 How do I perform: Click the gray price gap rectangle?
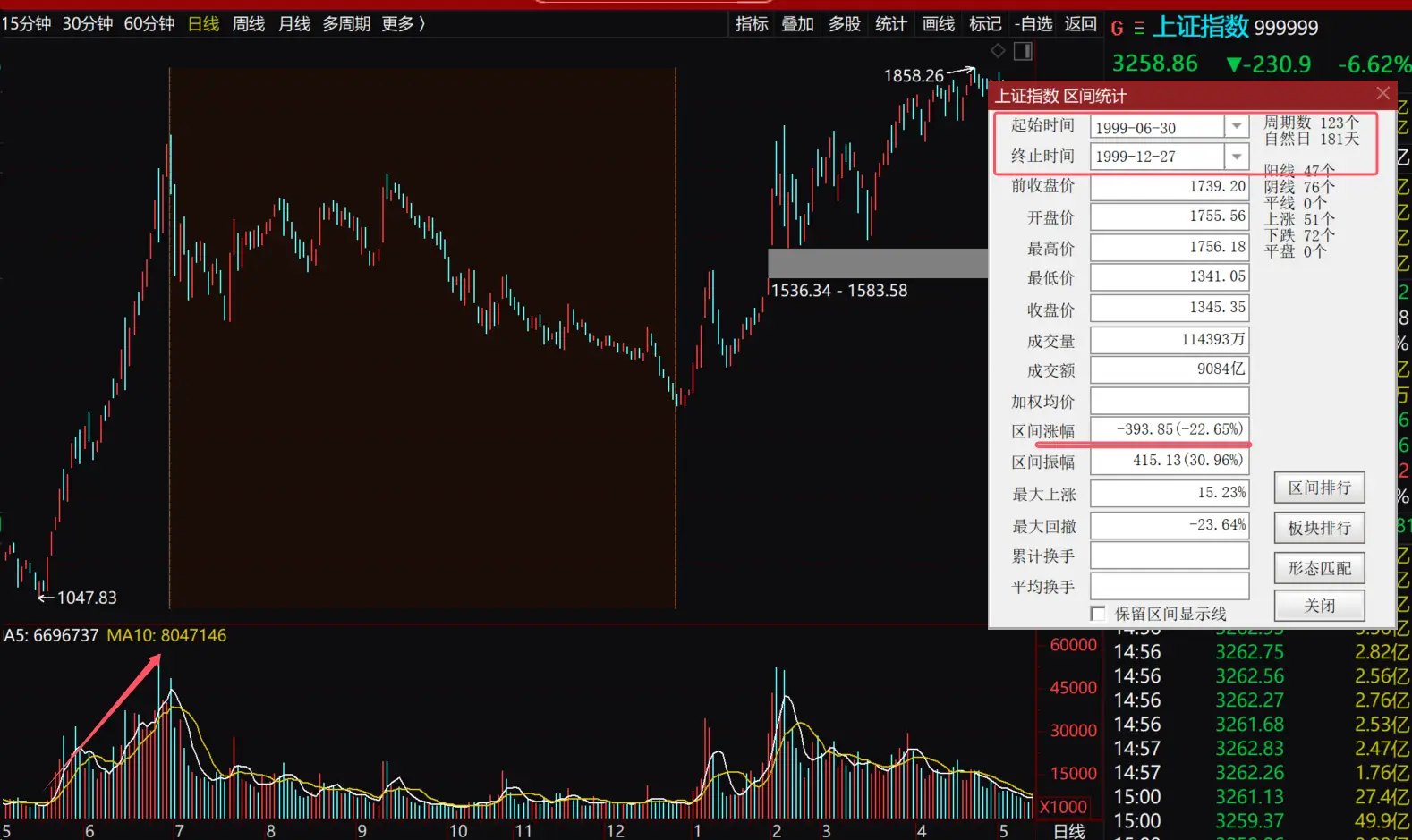(878, 263)
